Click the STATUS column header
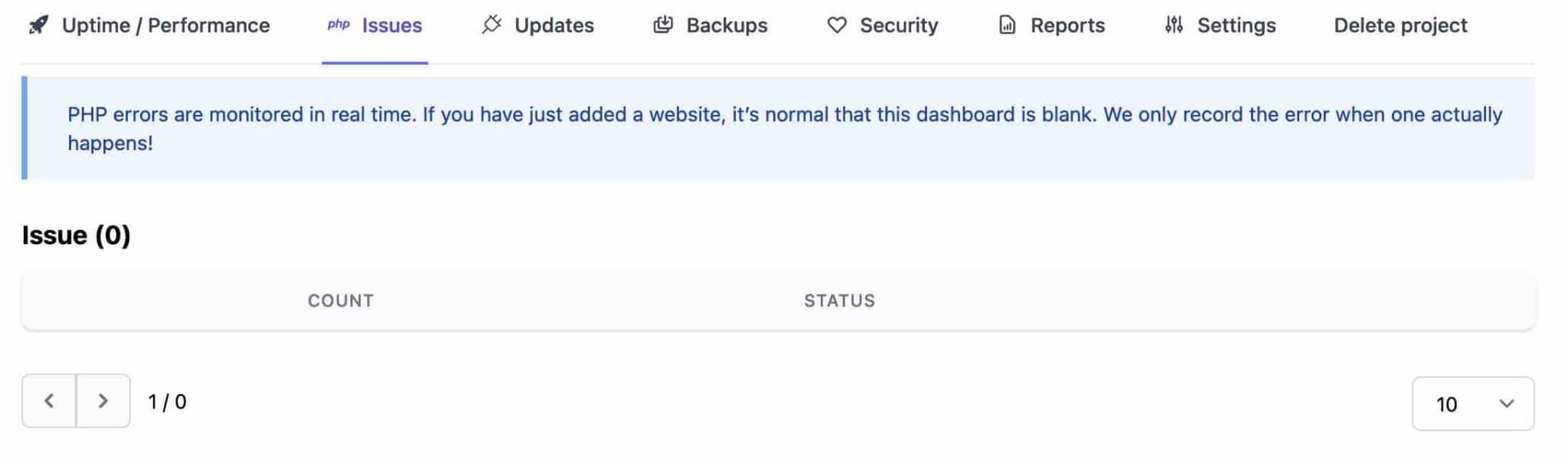Viewport: 1568px width, 464px height. pyautogui.click(x=839, y=300)
